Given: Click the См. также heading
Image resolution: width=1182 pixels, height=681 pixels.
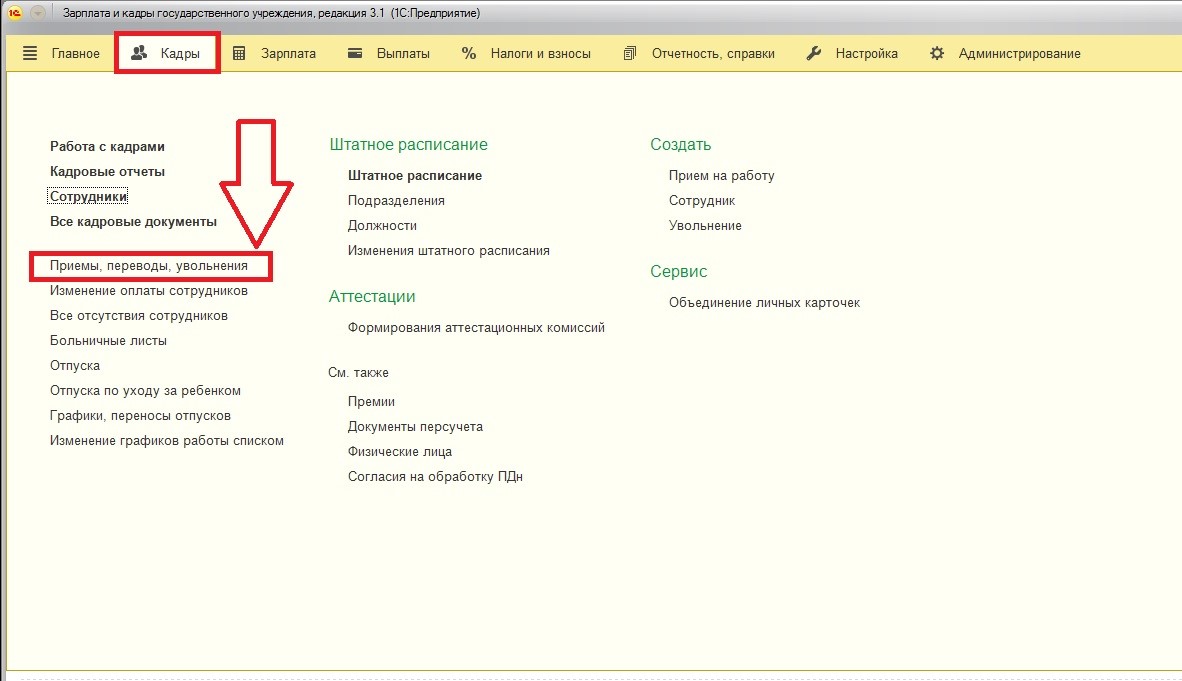Looking at the screenshot, I should pos(358,373).
